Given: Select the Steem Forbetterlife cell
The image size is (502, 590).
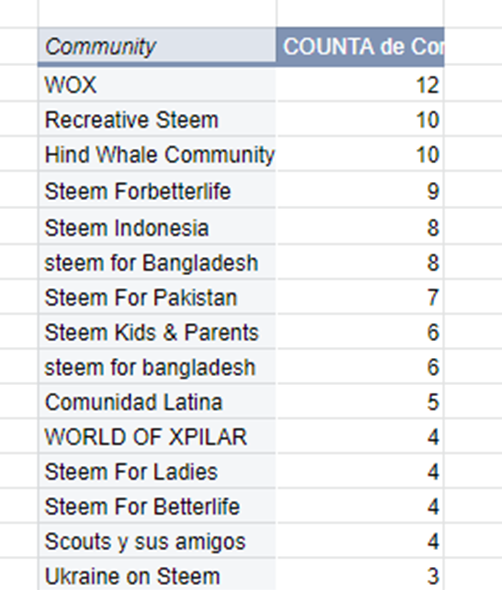Looking at the screenshot, I should point(157,191).
